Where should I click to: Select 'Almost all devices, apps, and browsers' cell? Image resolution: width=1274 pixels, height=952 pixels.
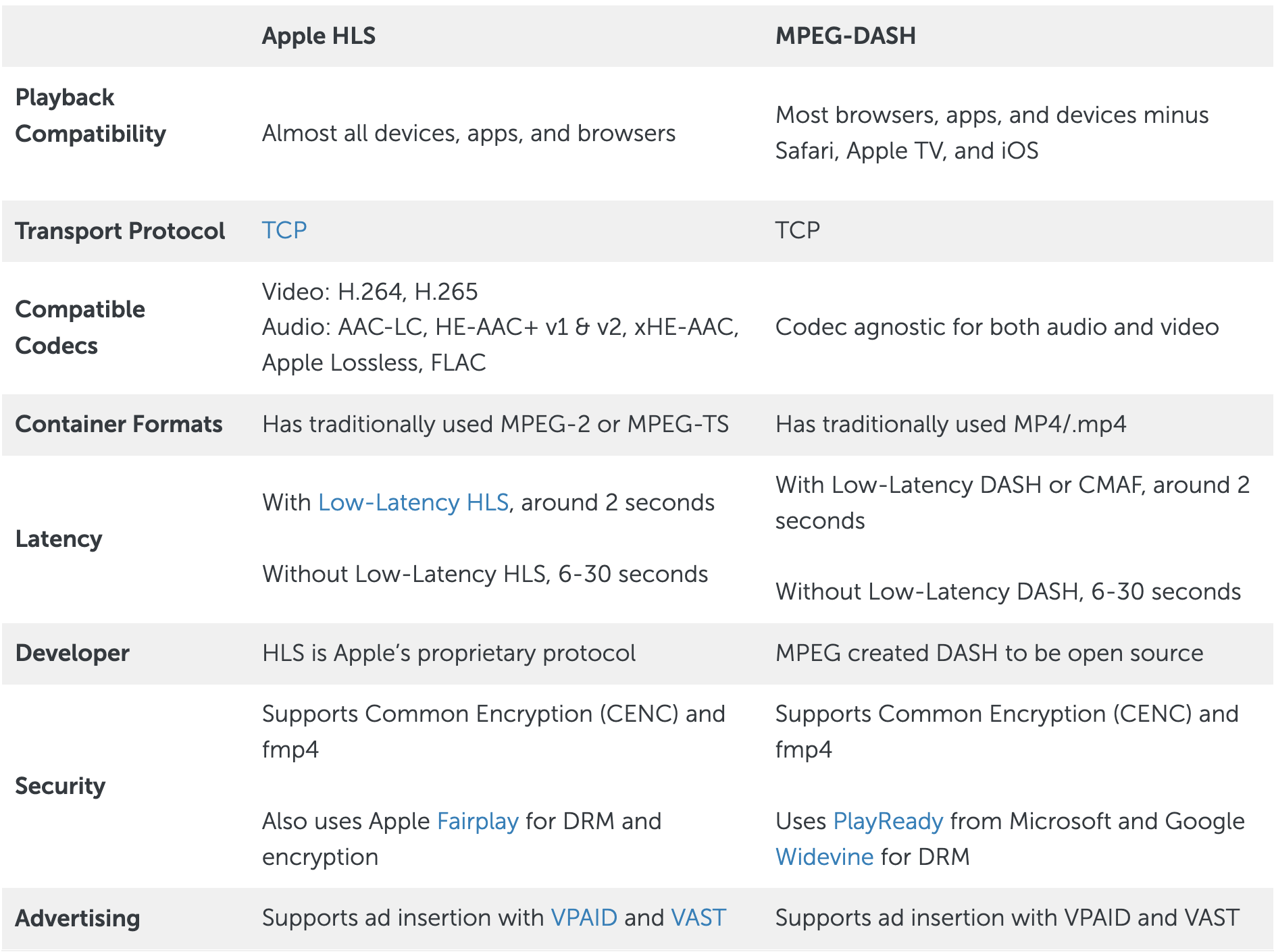[468, 133]
